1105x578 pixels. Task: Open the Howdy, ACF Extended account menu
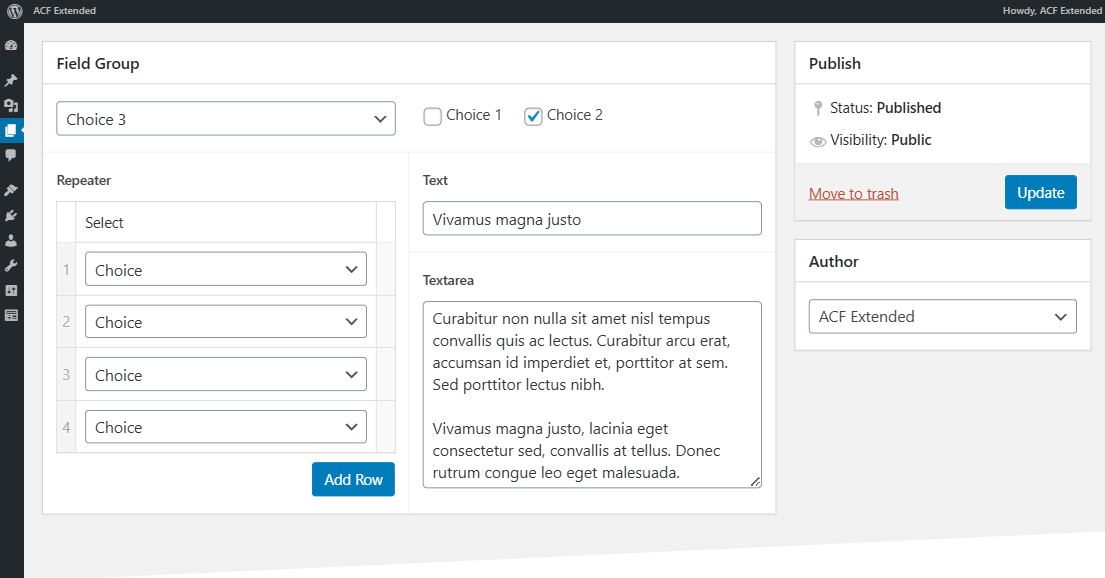pos(1051,11)
